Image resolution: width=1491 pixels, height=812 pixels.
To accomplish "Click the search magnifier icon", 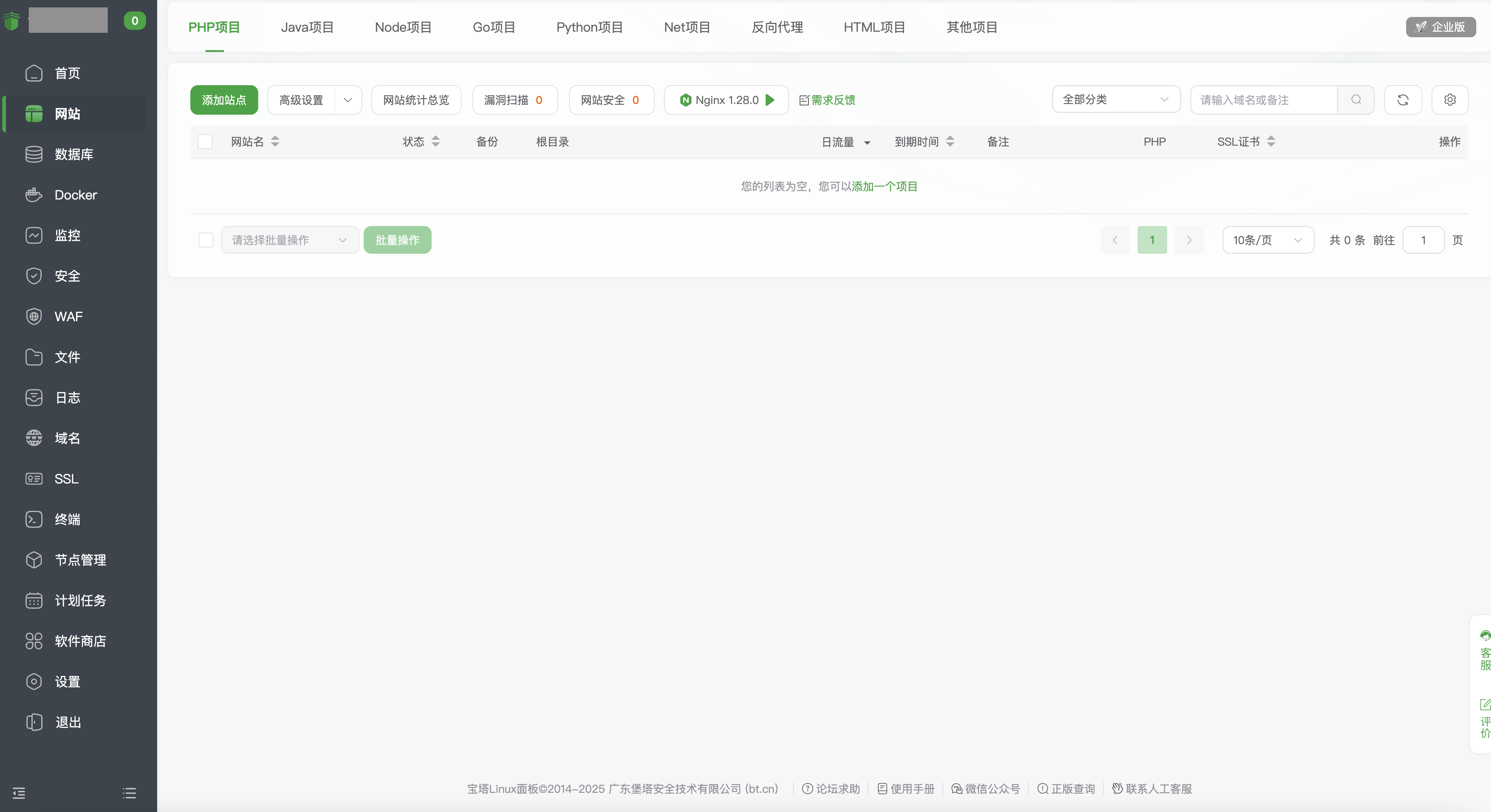I will click(x=1356, y=100).
